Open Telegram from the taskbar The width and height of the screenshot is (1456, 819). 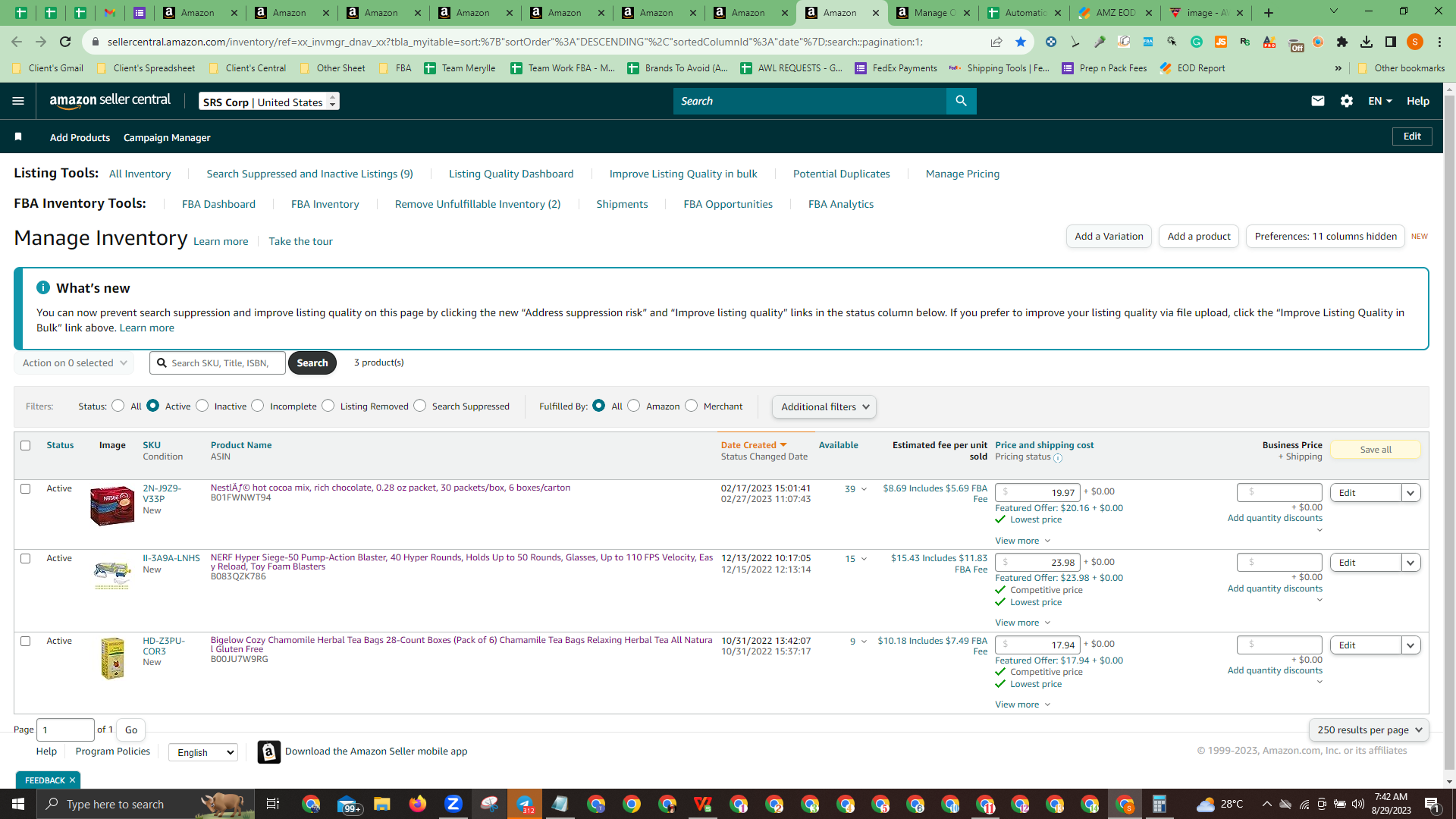click(525, 804)
